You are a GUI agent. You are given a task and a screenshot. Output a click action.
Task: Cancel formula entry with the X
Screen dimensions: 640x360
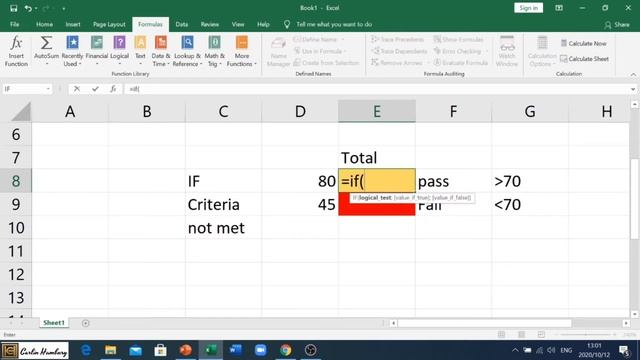click(77, 89)
